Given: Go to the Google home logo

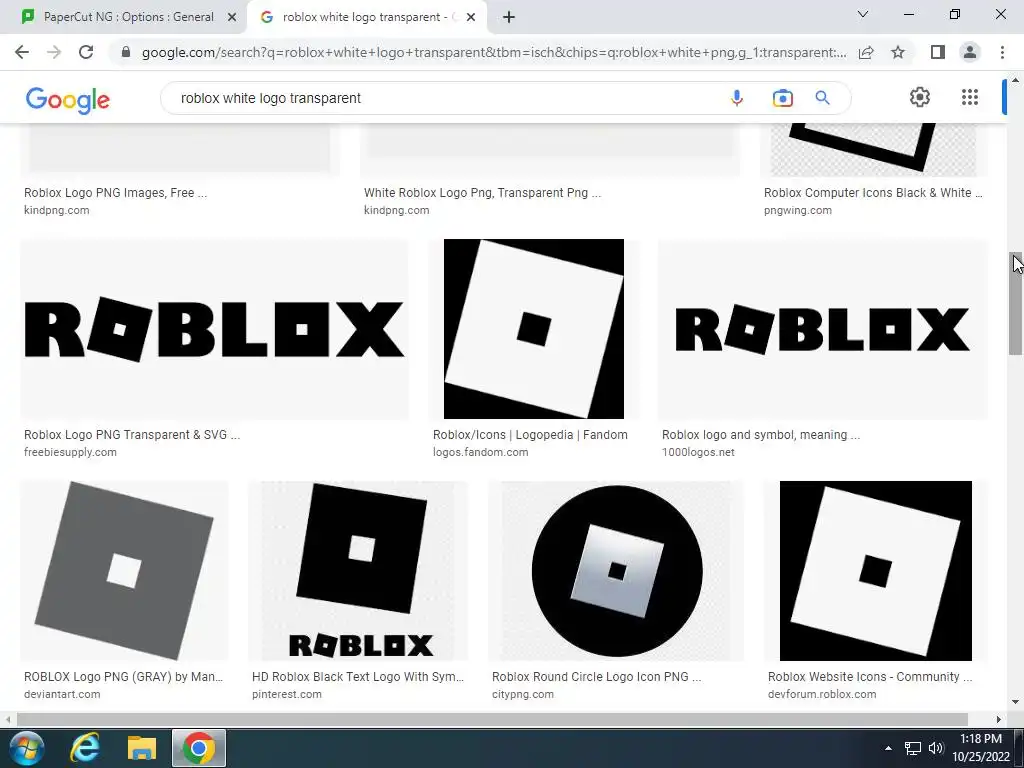Looking at the screenshot, I should [68, 100].
